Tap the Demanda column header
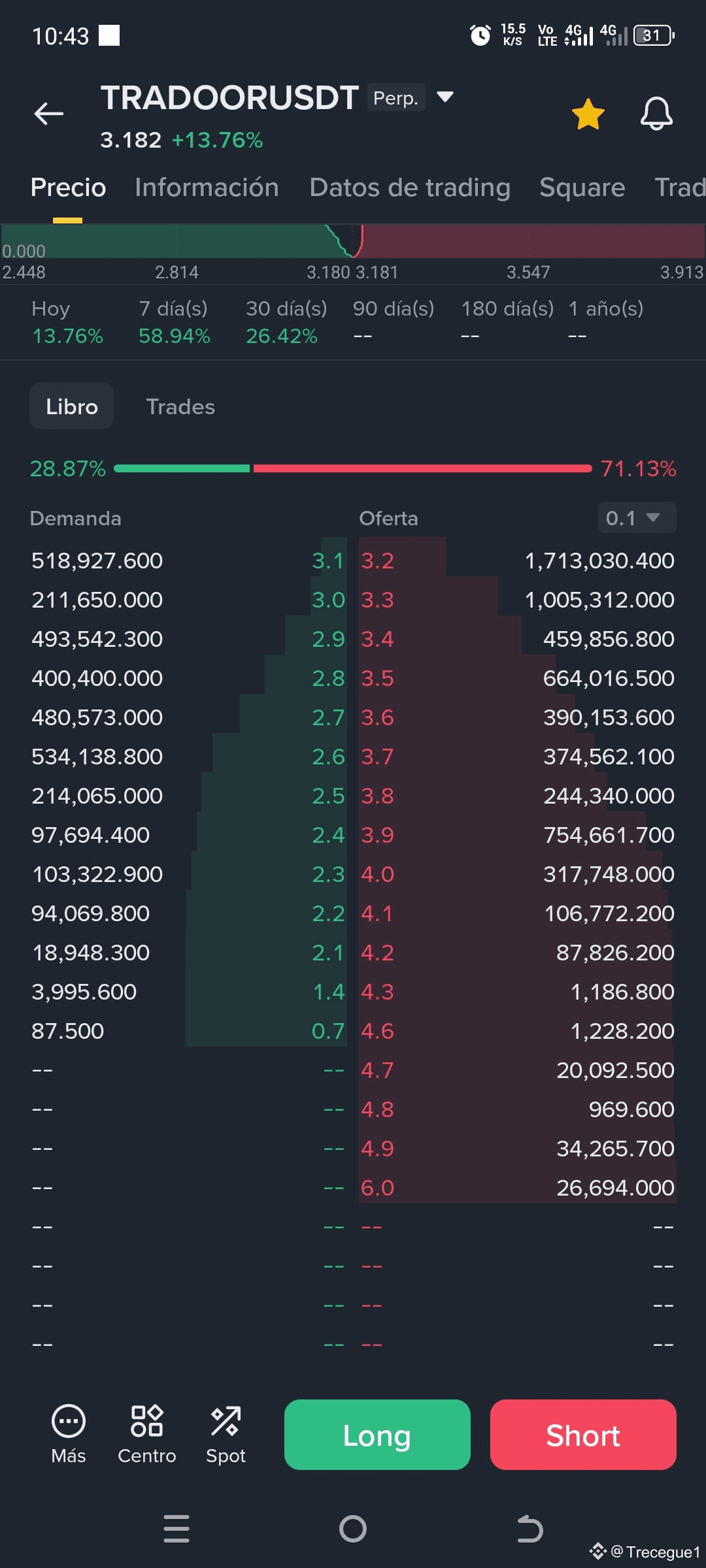The image size is (706, 1568). (x=75, y=518)
